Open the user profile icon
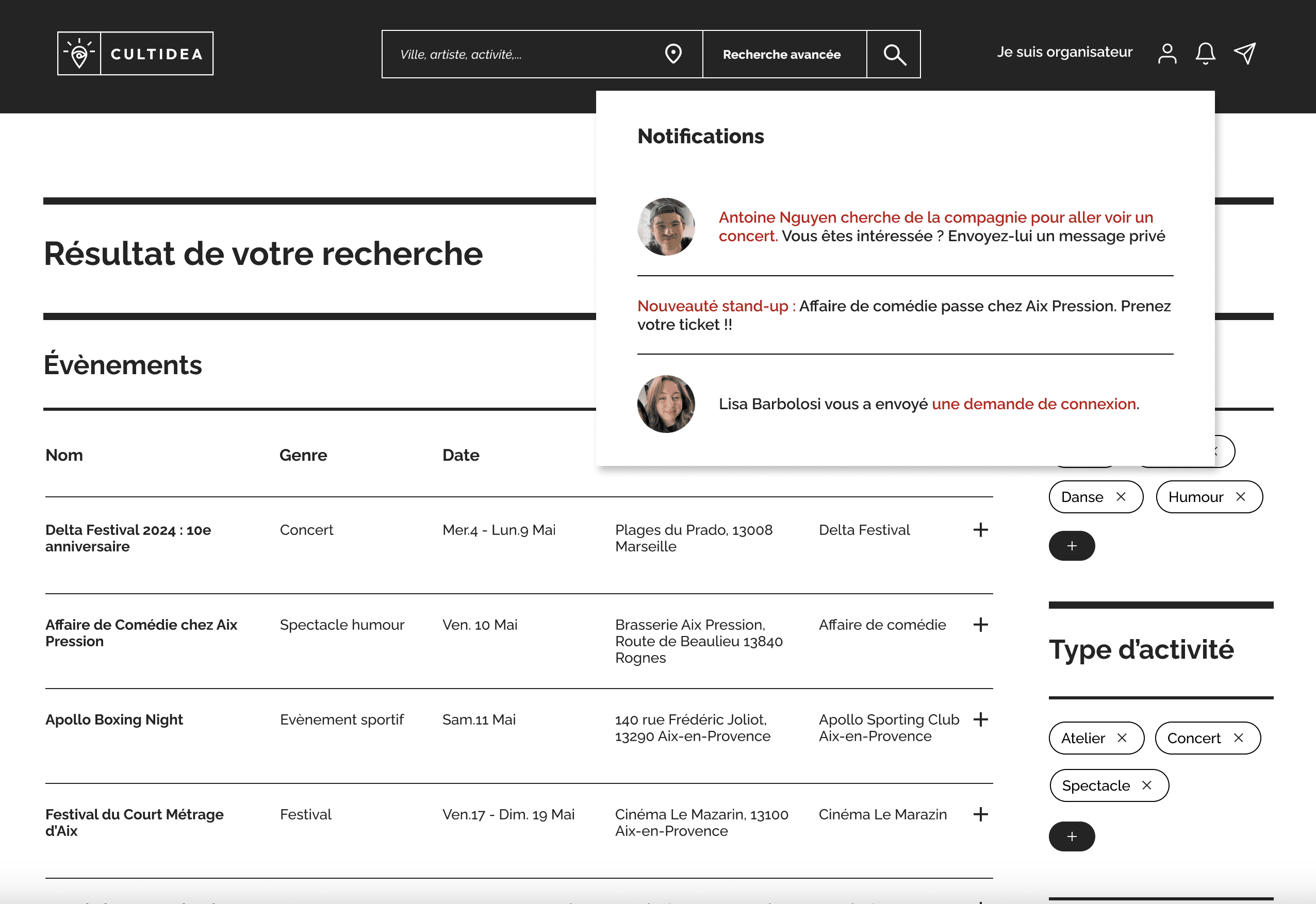Image resolution: width=1316 pixels, height=904 pixels. click(1167, 53)
